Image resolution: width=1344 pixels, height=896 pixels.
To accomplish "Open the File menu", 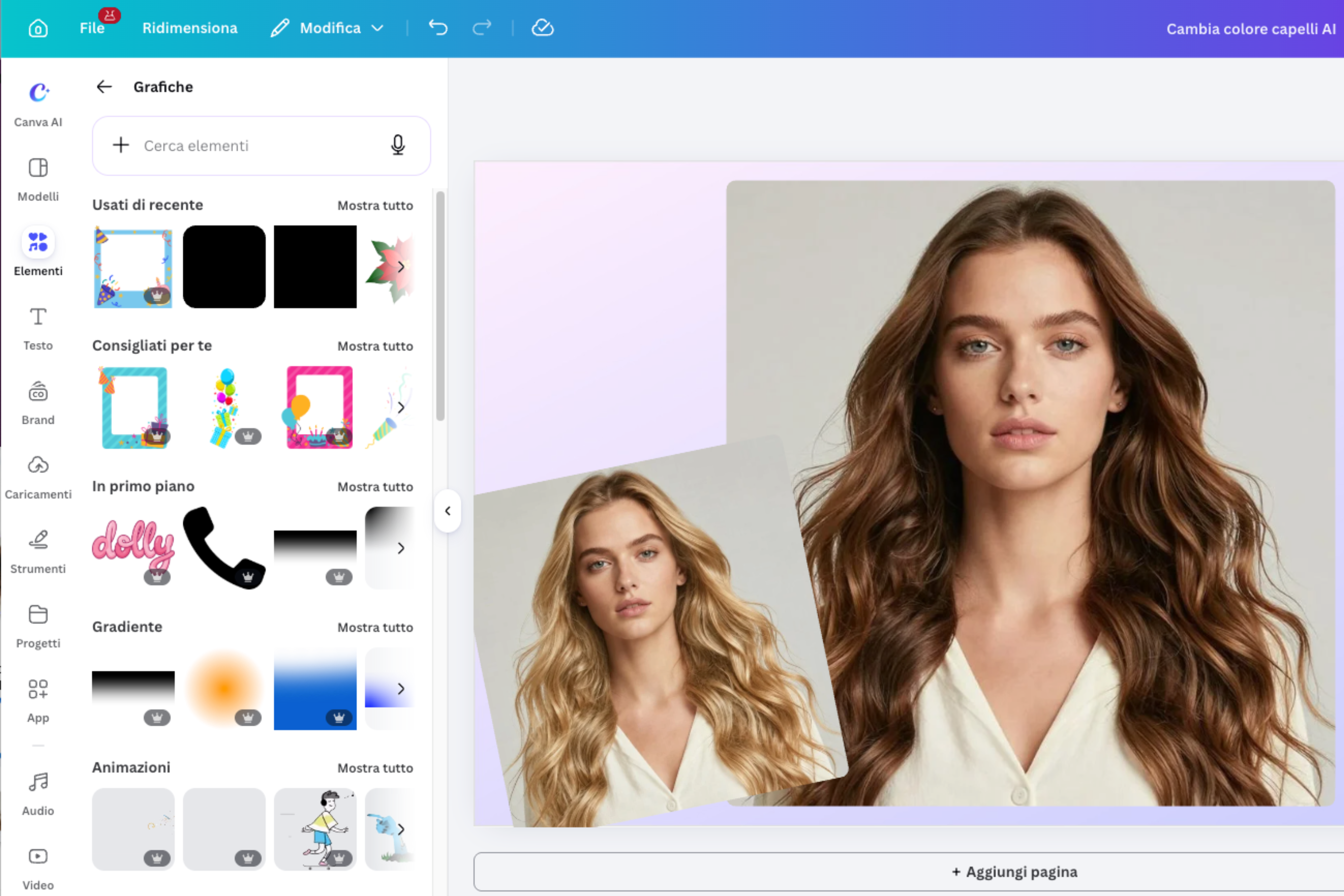I will (92, 28).
